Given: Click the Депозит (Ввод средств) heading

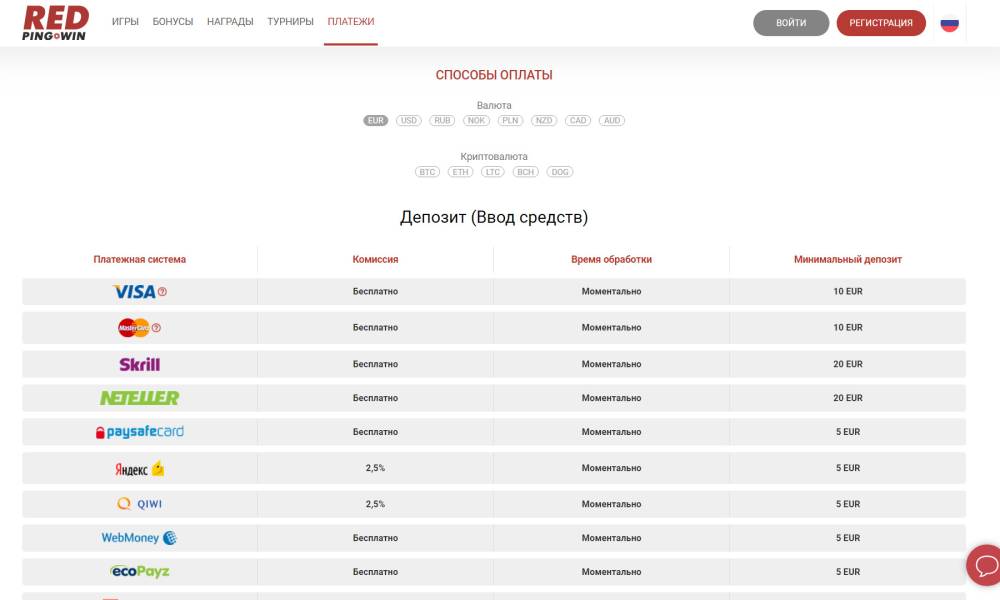Looking at the screenshot, I should pyautogui.click(x=494, y=217).
